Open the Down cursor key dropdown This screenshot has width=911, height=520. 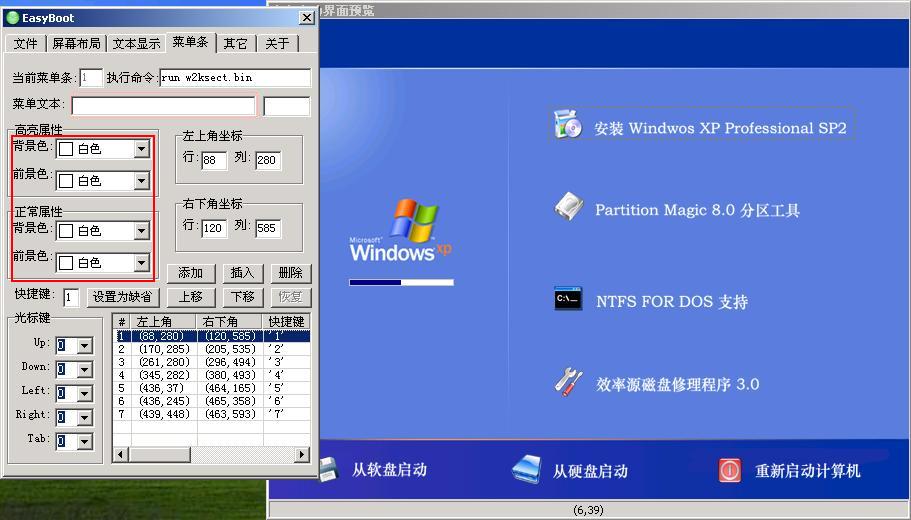click(85, 370)
